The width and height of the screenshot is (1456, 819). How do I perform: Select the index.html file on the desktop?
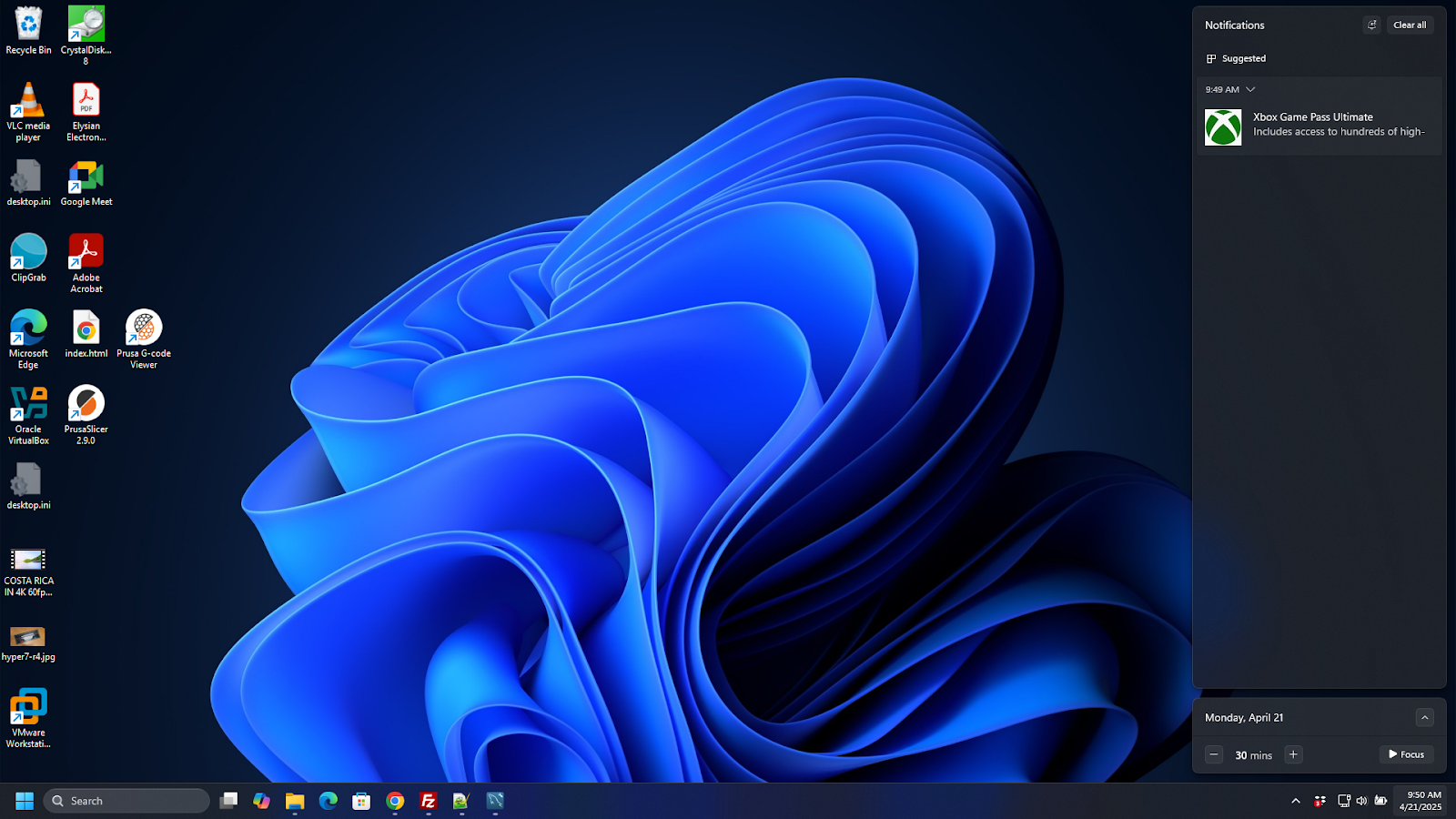pos(86,334)
